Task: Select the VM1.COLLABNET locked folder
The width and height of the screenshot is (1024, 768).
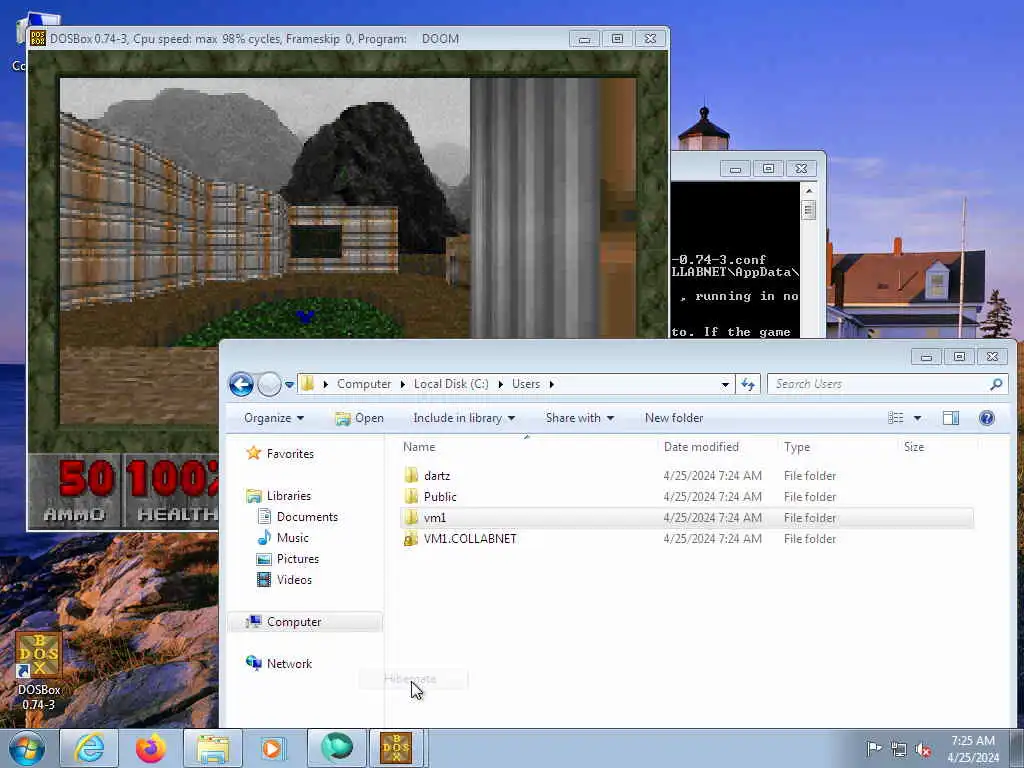Action: click(x=470, y=539)
